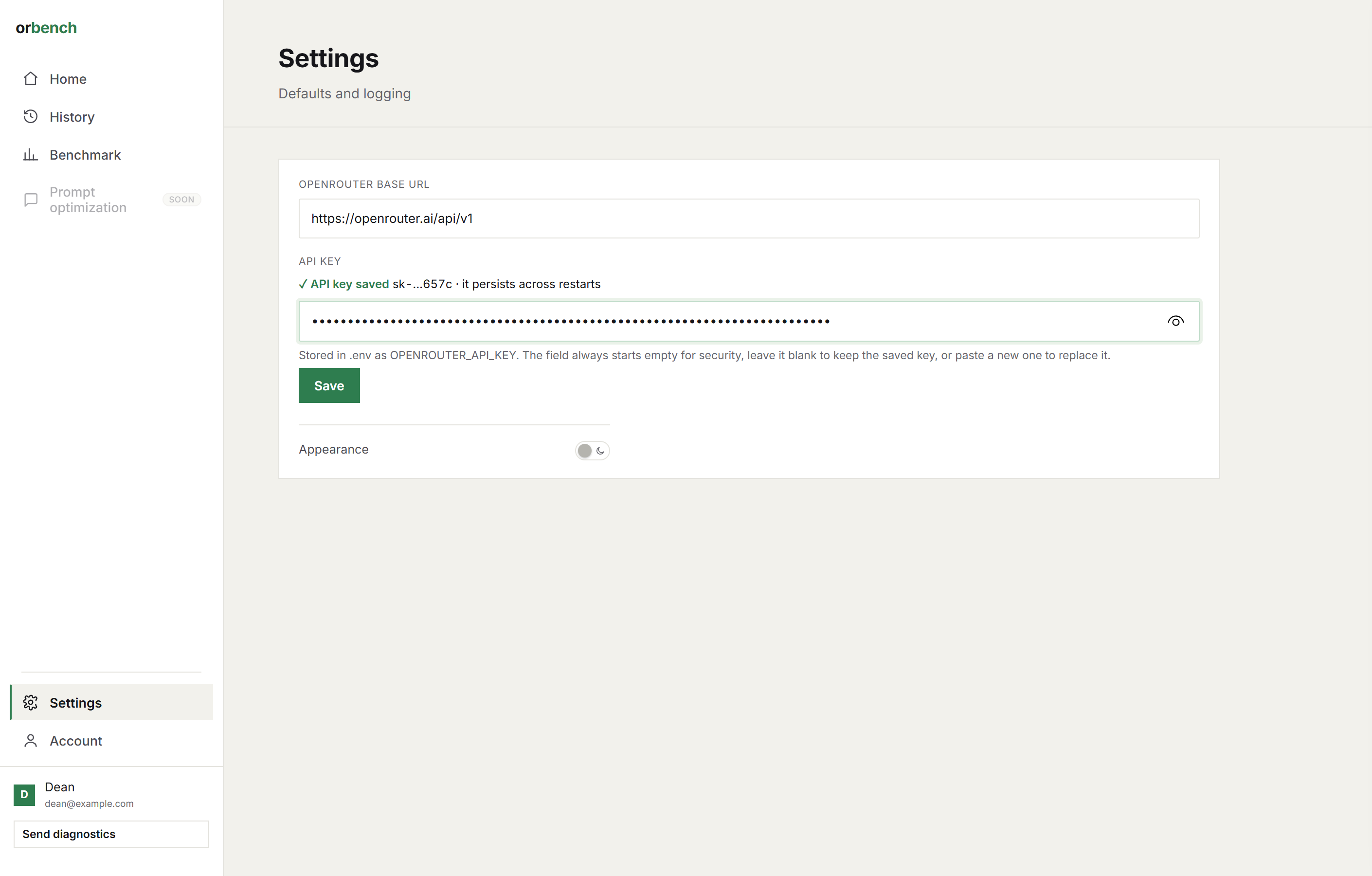Reveal the API key with eye icon
Viewport: 1372px width, 876px height.
1175,322
